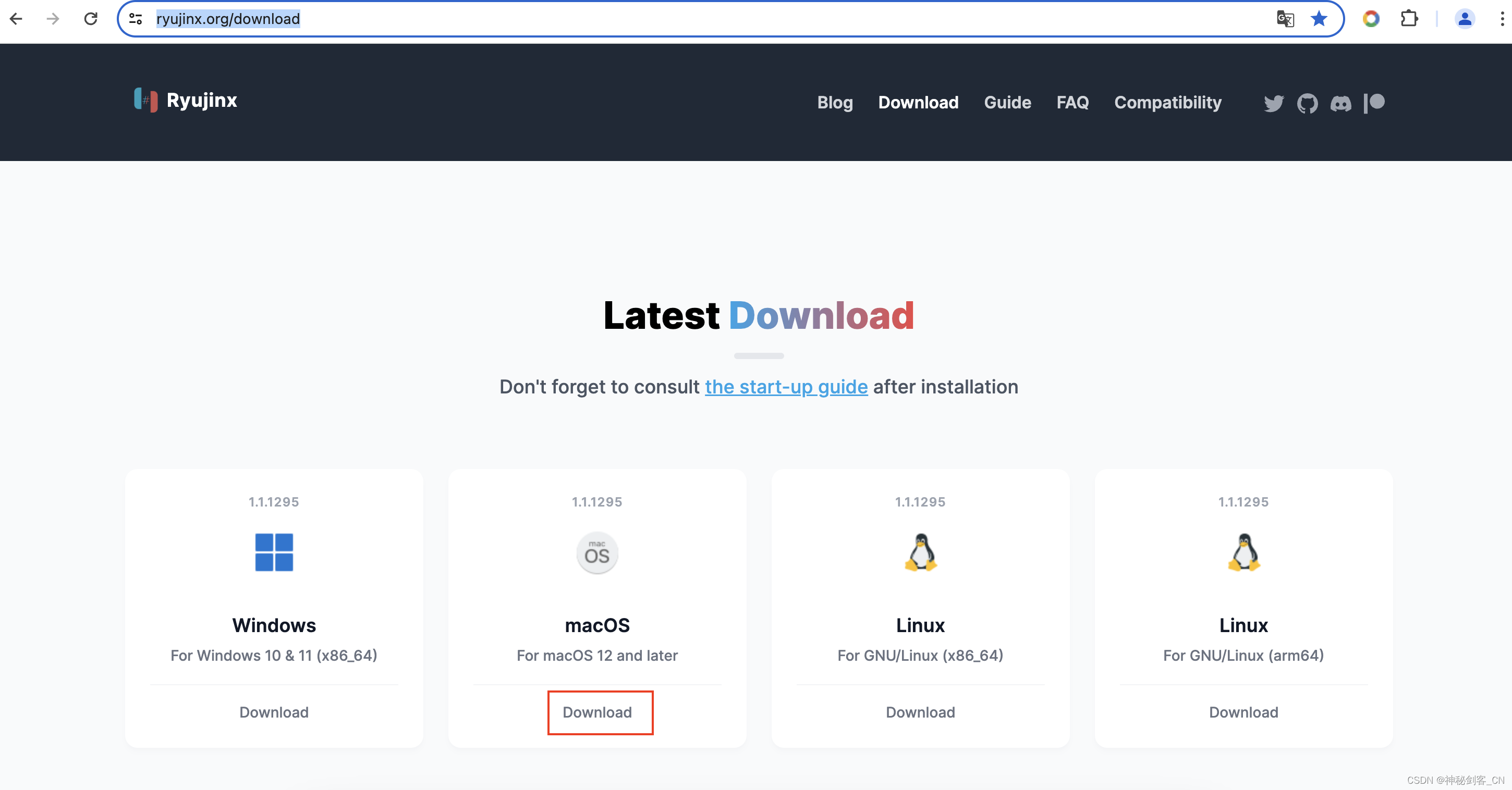This screenshot has height=790, width=1512.
Task: Open Ryujinx Patreon icon
Action: click(1374, 103)
